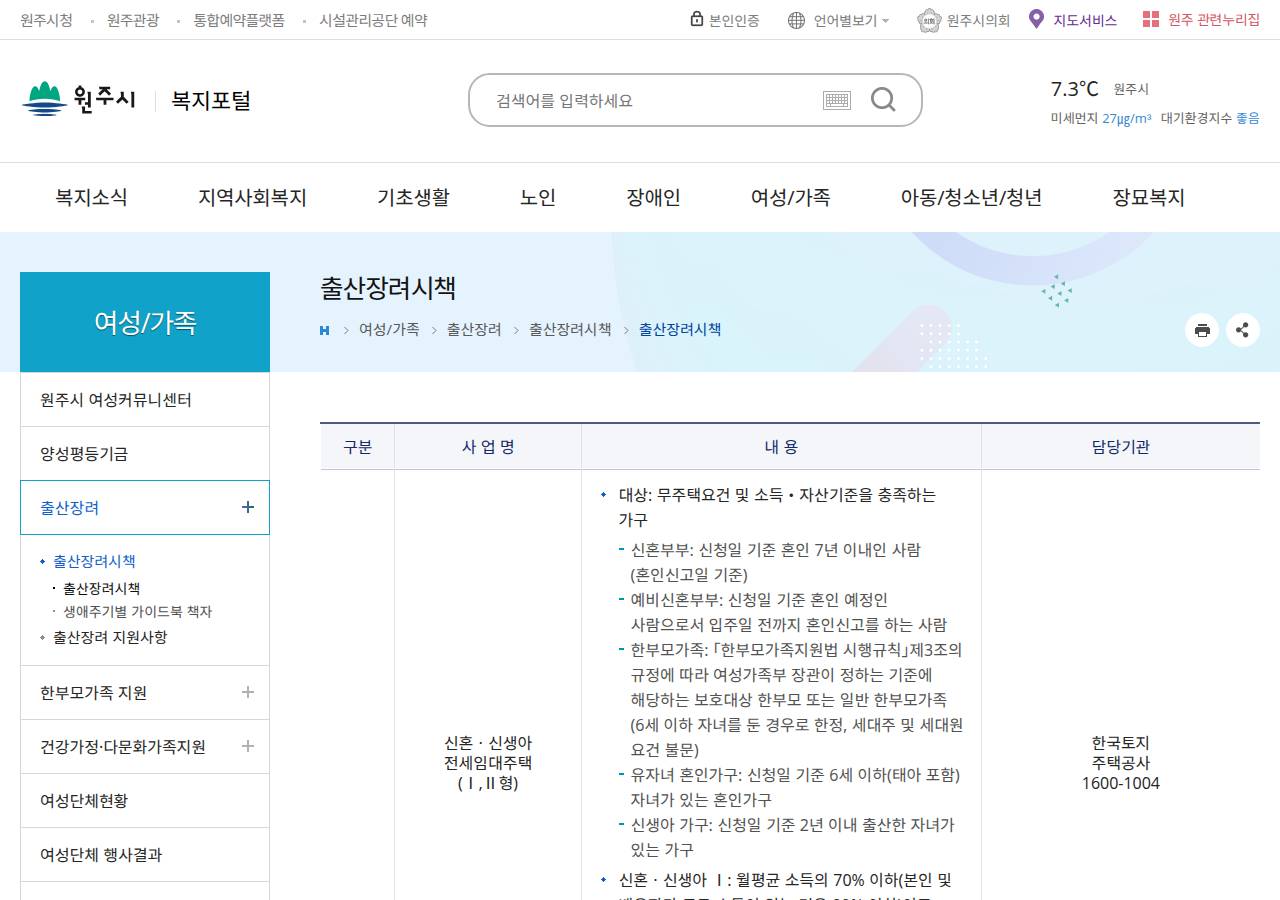Open 원주시 여성커뮤니센터 in sidebar

(145, 400)
